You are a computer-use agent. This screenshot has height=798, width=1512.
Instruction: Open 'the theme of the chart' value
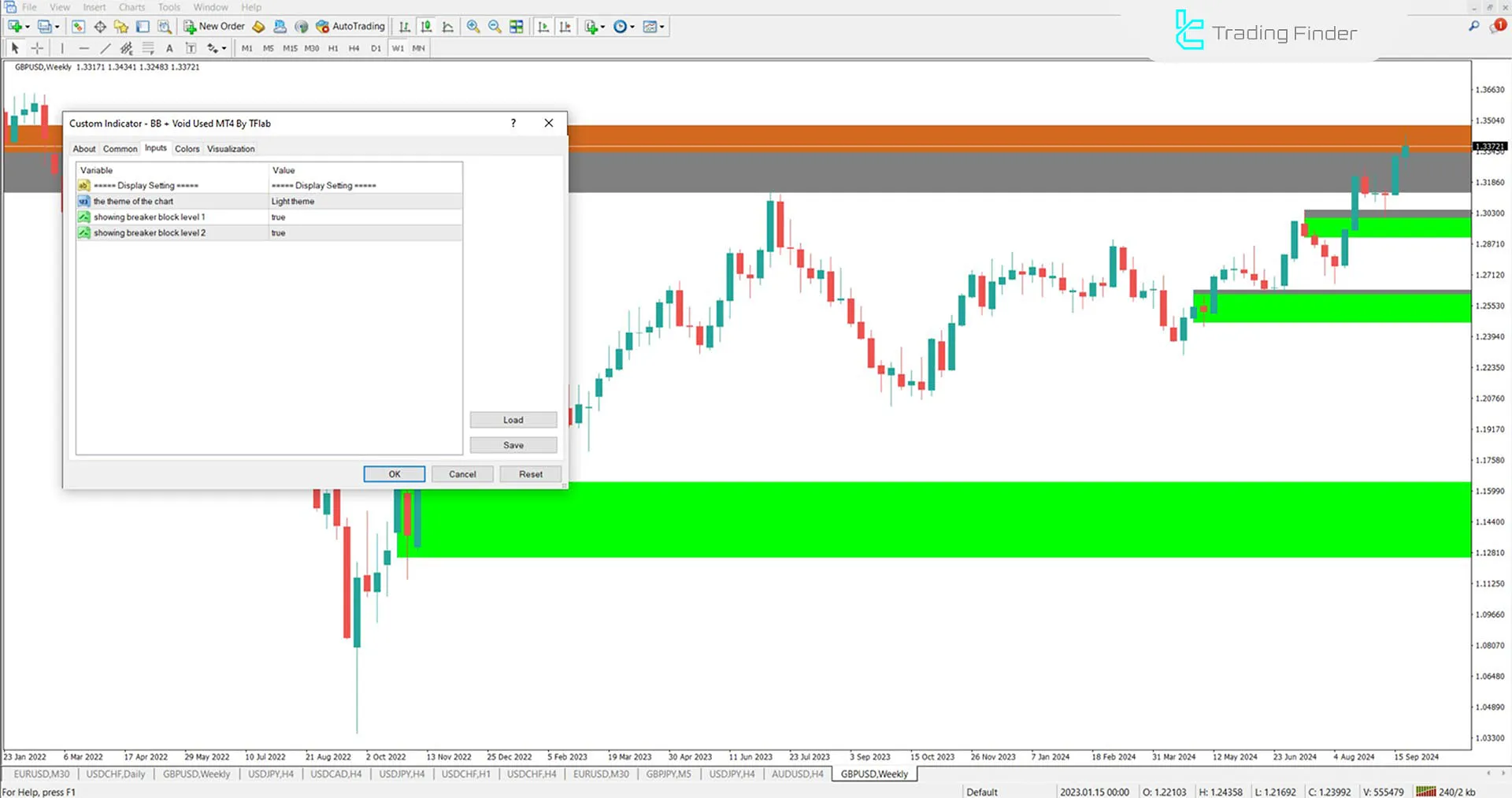click(x=365, y=202)
